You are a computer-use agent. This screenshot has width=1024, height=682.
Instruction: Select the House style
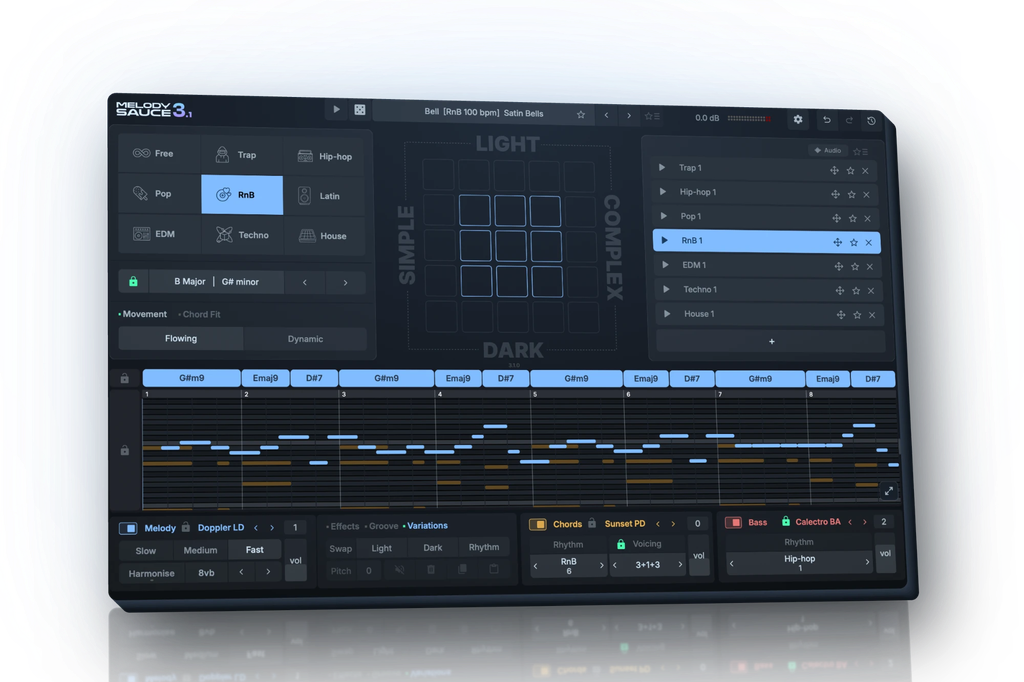(x=325, y=236)
